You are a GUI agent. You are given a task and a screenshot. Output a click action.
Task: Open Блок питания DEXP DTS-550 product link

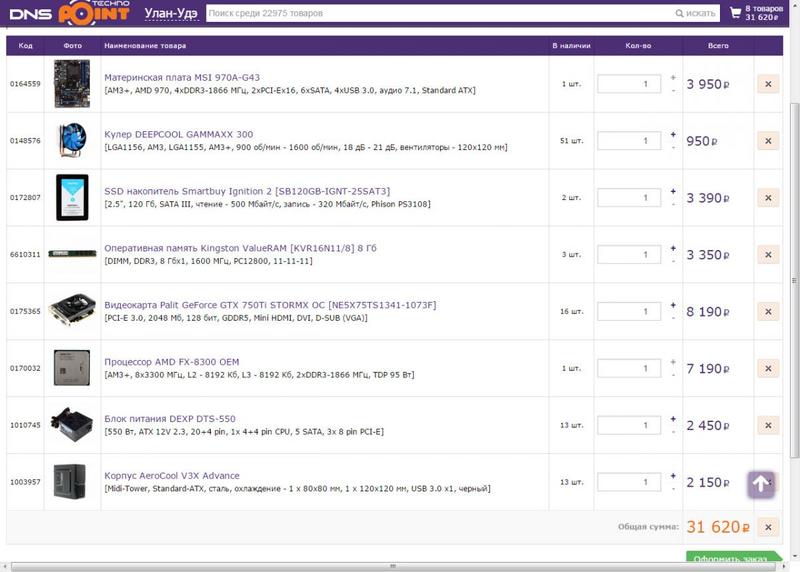click(x=170, y=419)
